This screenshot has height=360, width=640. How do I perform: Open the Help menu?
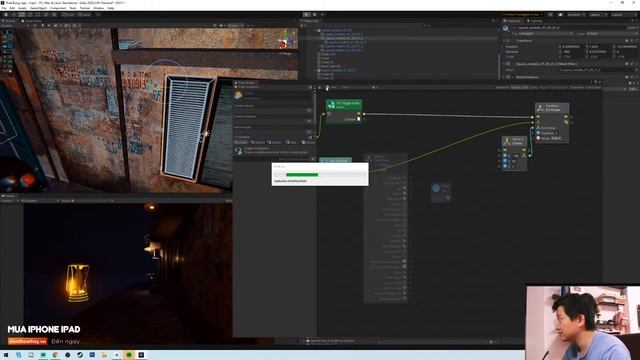click(x=111, y=8)
